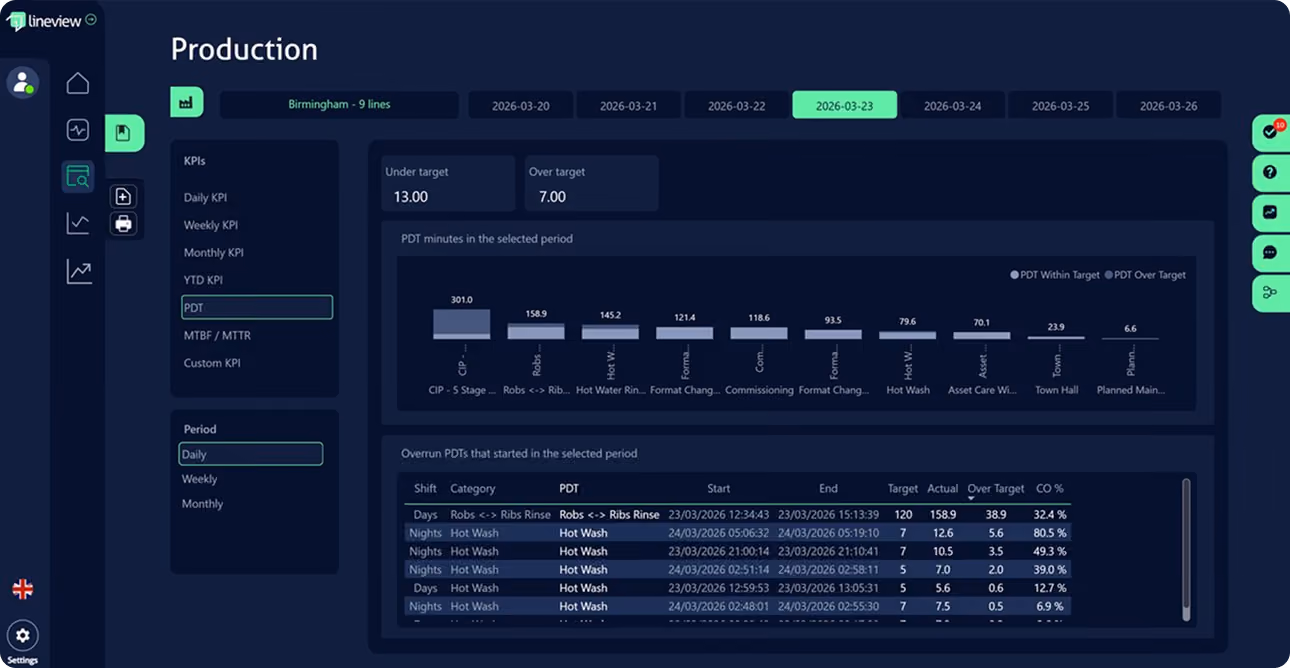Sort table by Start column header

719,489
